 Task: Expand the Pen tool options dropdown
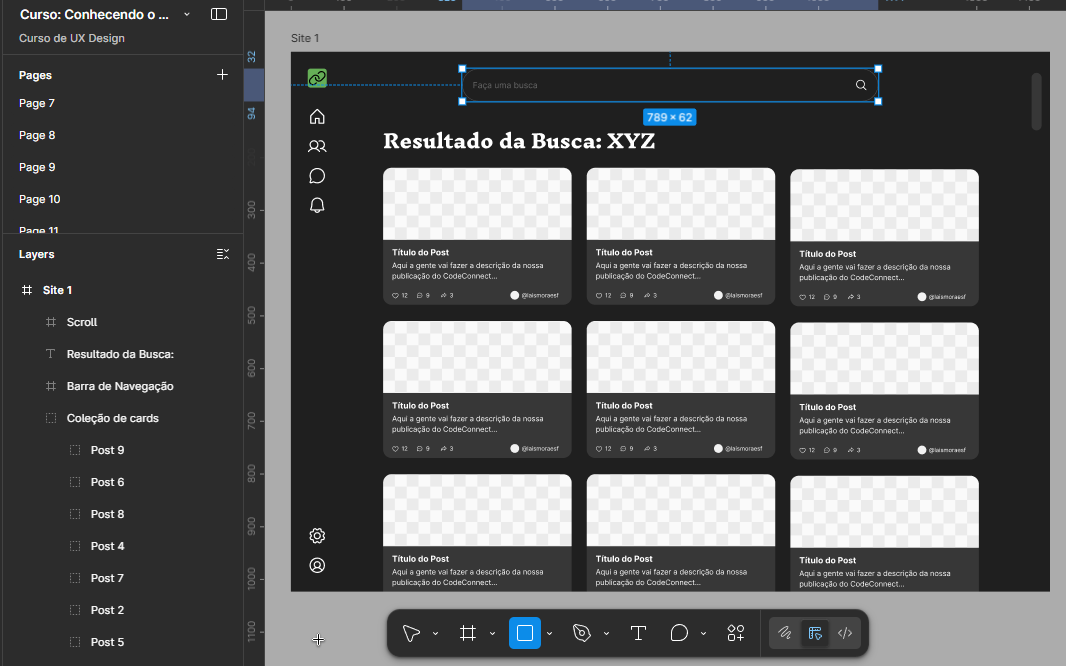[x=606, y=634]
